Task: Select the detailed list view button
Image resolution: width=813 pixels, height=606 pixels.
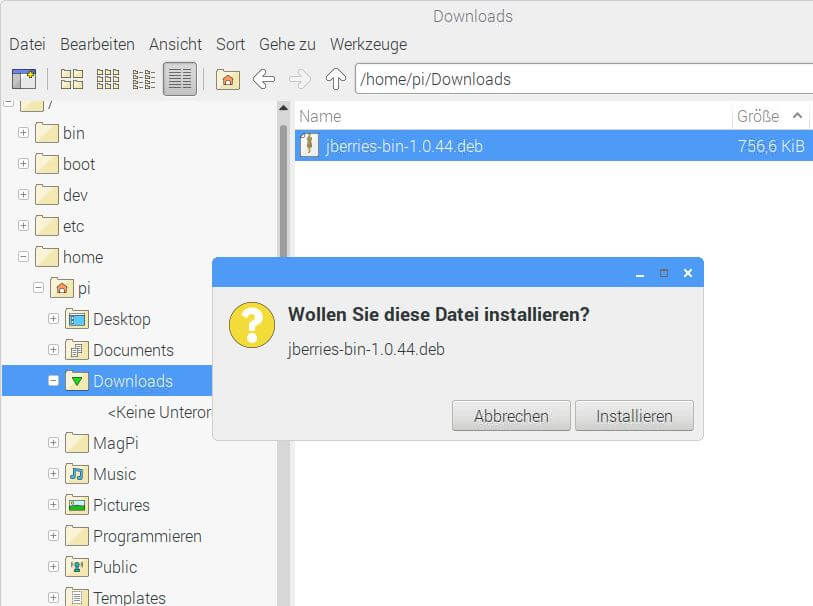Action: click(x=180, y=79)
